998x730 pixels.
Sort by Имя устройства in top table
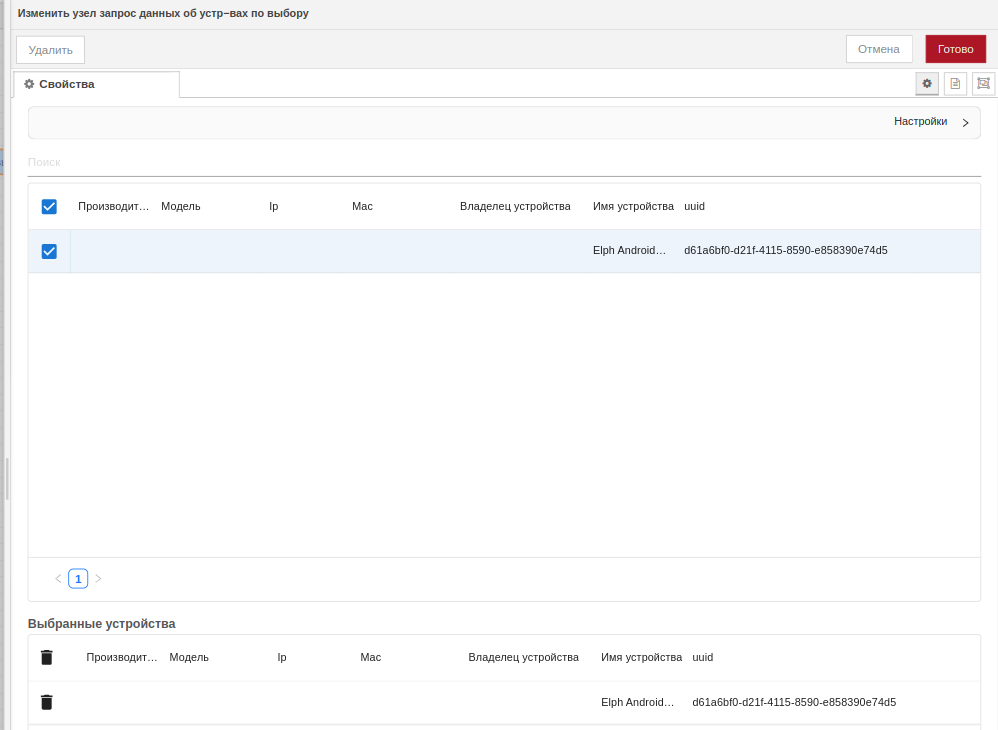tap(633, 206)
